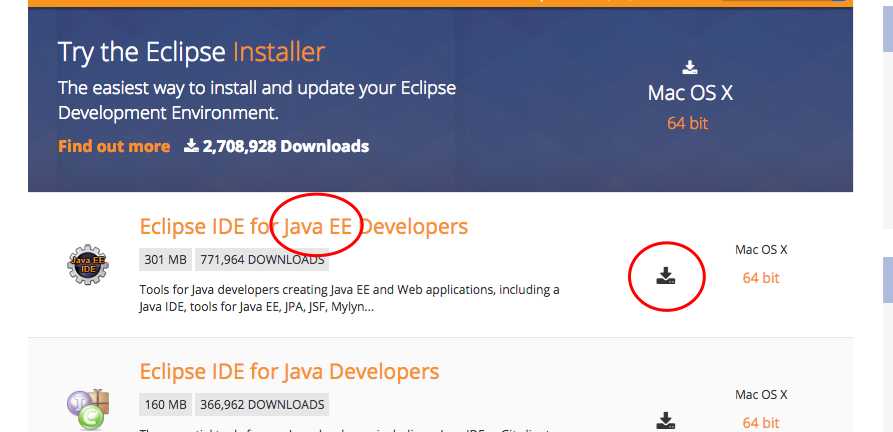The height and width of the screenshot is (432, 893).
Task: Click the download icon beside 2,708,928 Downloads
Action: point(191,146)
